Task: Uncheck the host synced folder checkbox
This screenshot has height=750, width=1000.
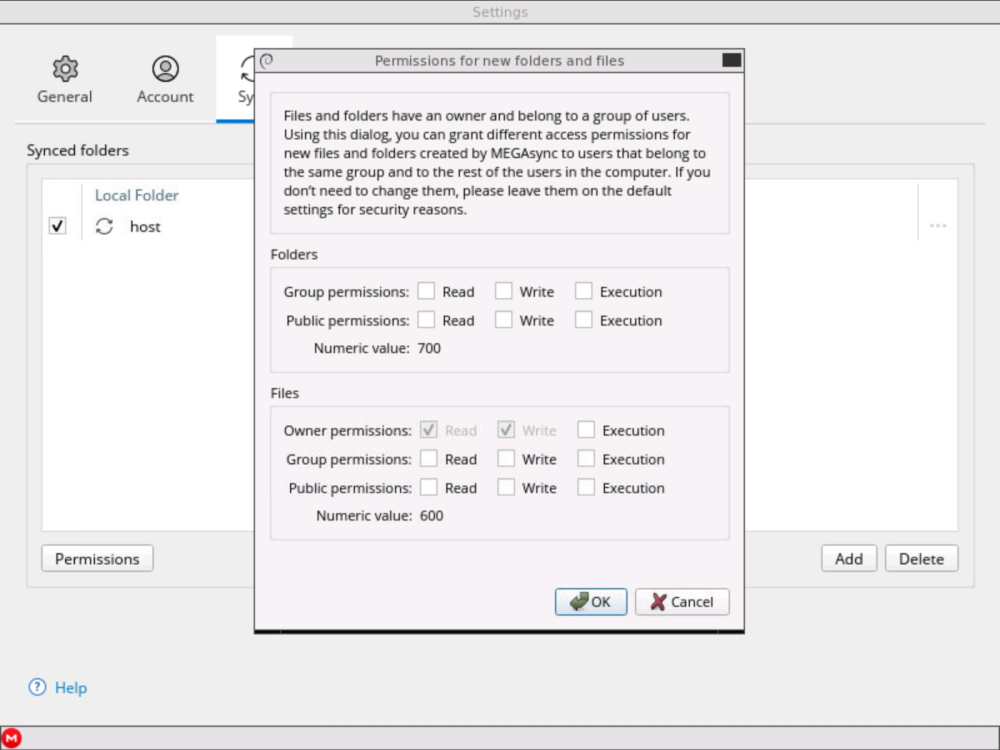Action: (x=57, y=226)
